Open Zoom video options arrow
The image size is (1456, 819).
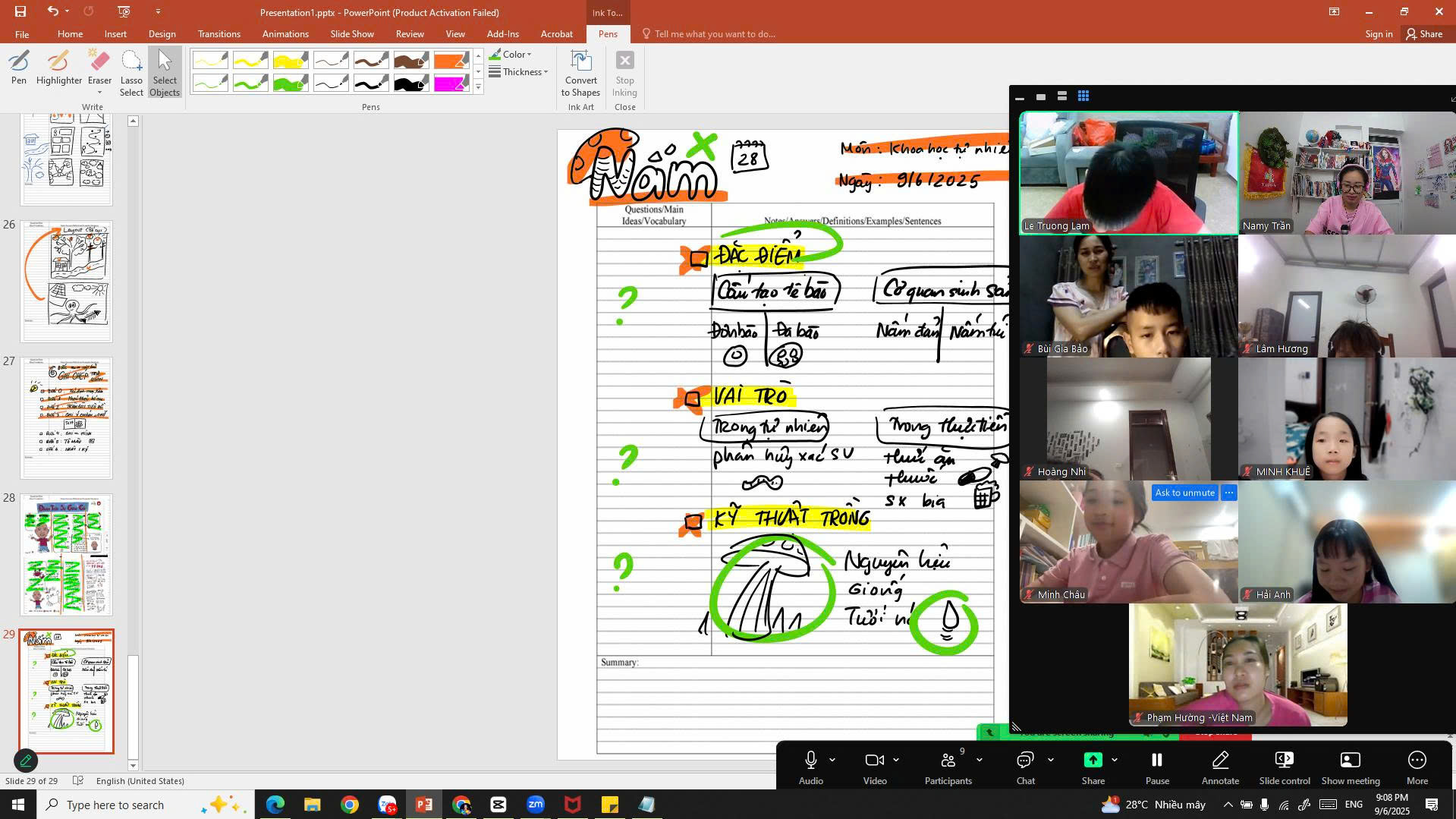(x=896, y=760)
